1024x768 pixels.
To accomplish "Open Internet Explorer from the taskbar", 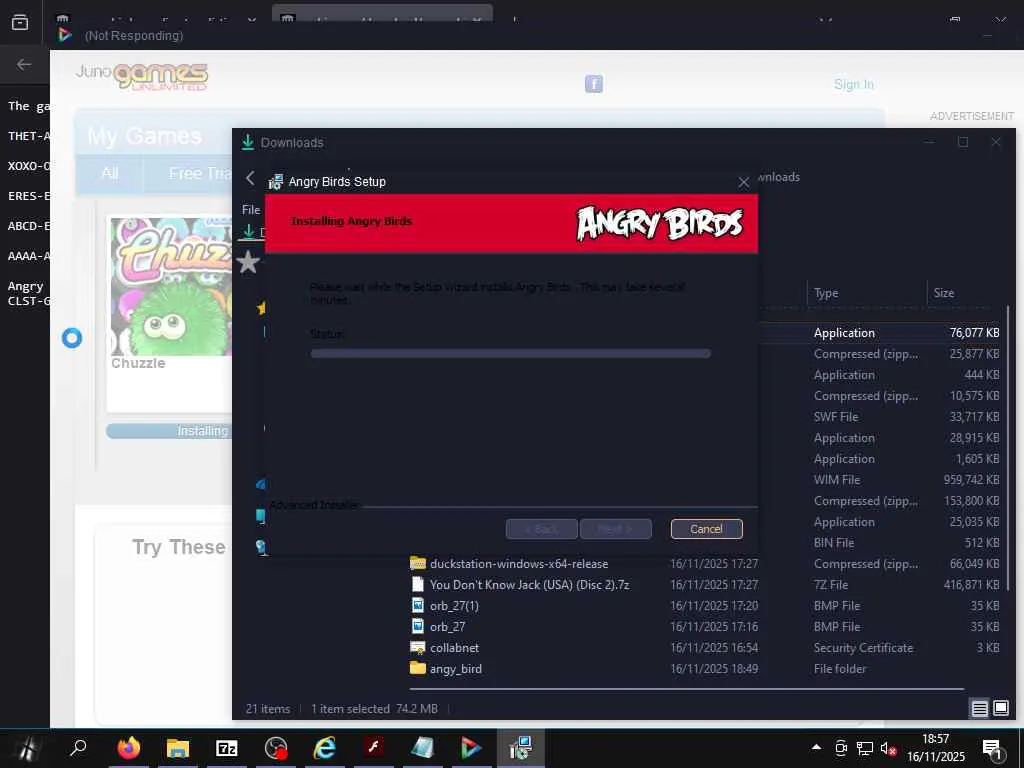I will click(325, 748).
